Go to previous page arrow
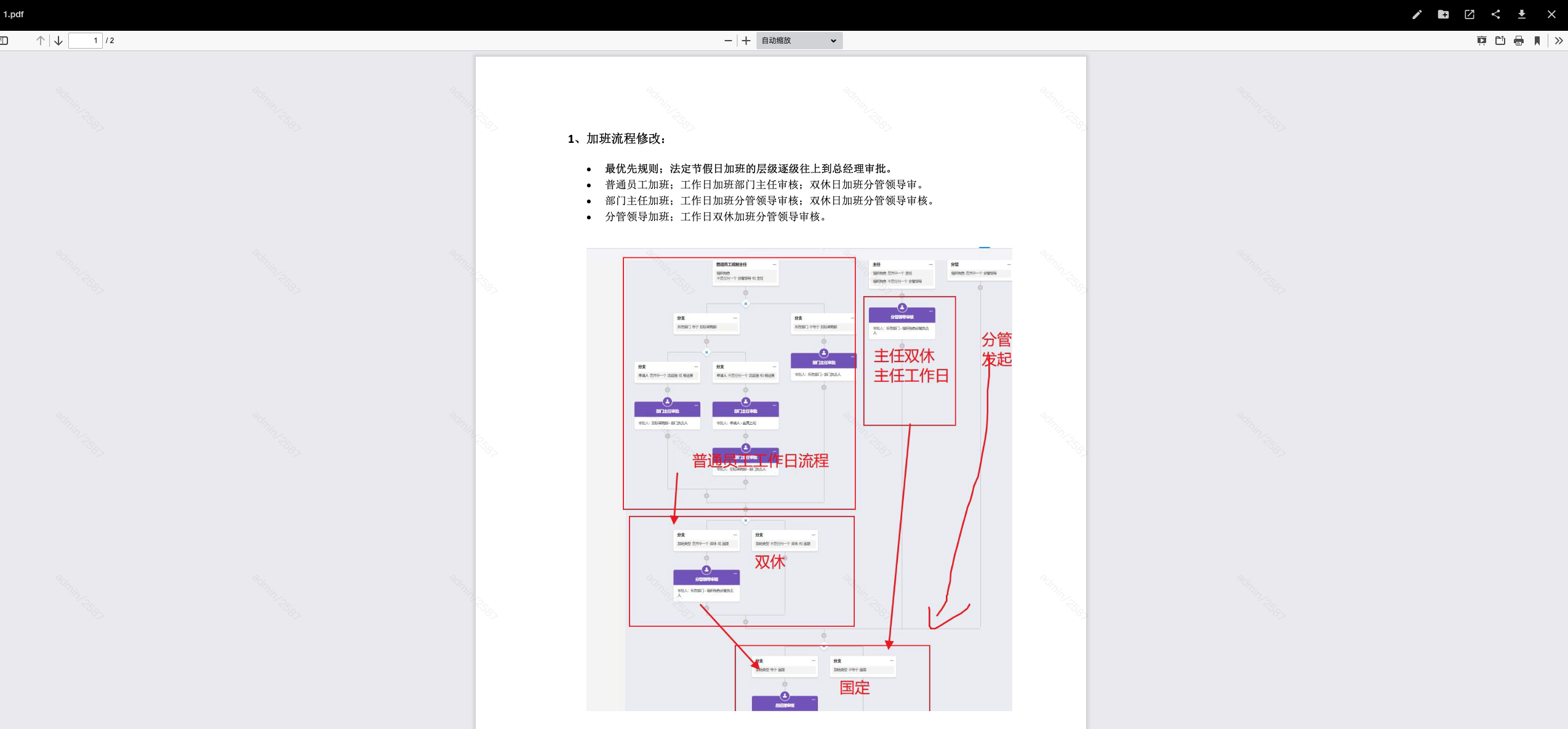1568x729 pixels. 41,41
